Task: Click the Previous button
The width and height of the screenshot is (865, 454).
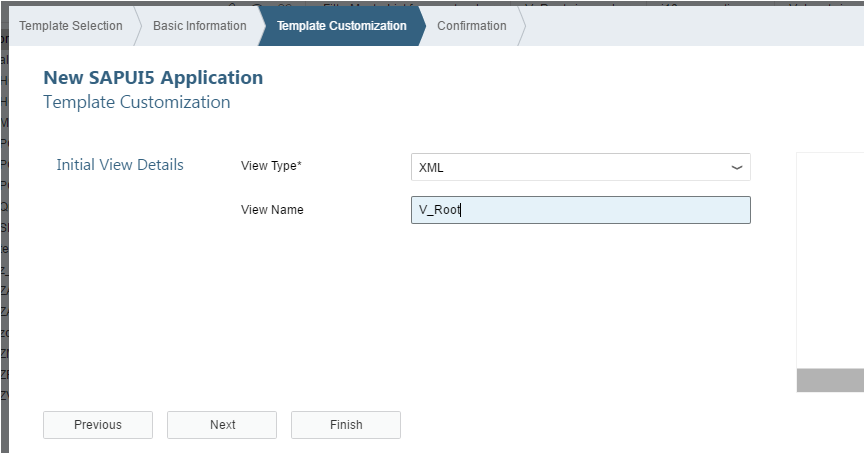Action: point(98,425)
